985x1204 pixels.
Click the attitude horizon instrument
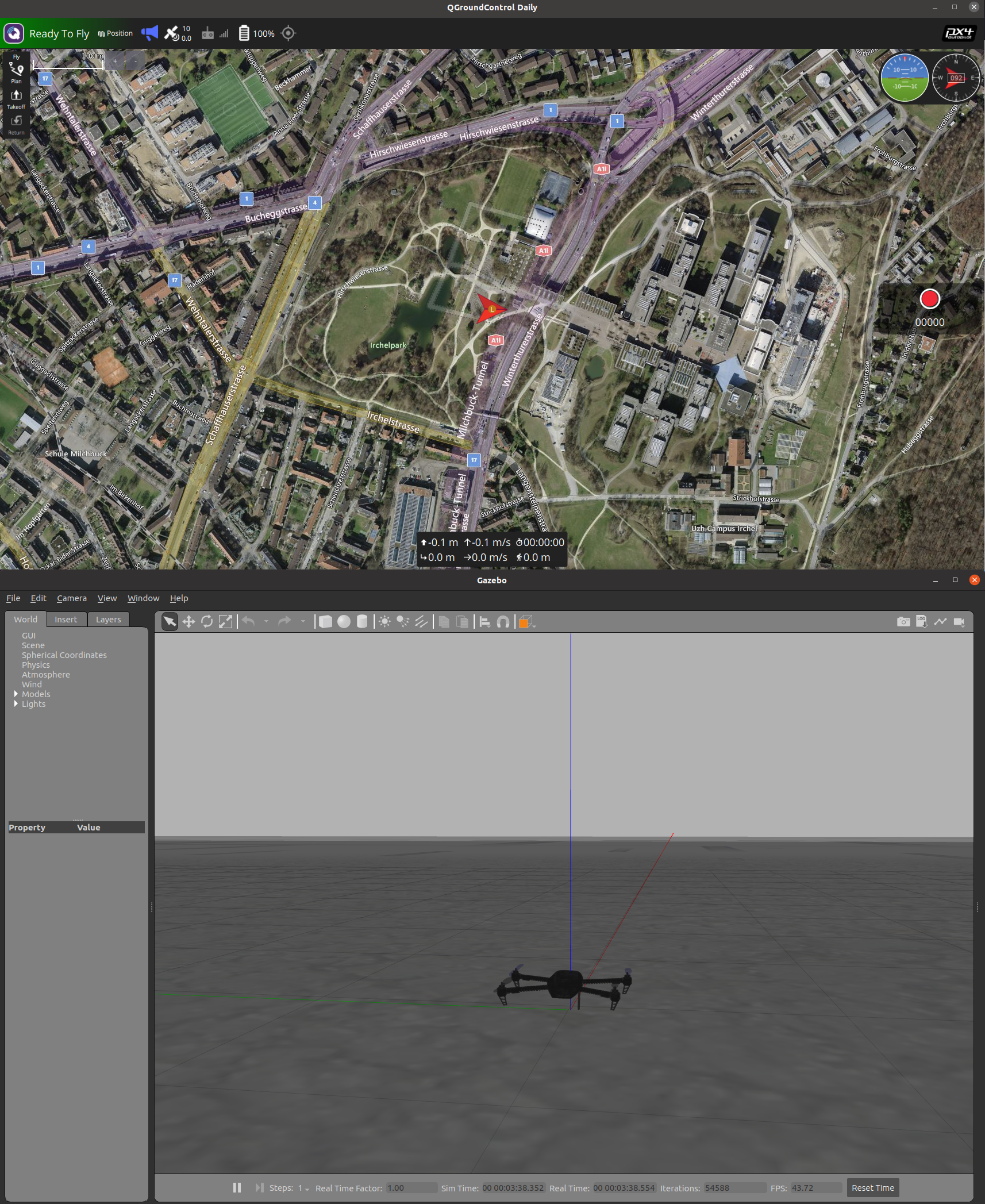(905, 78)
